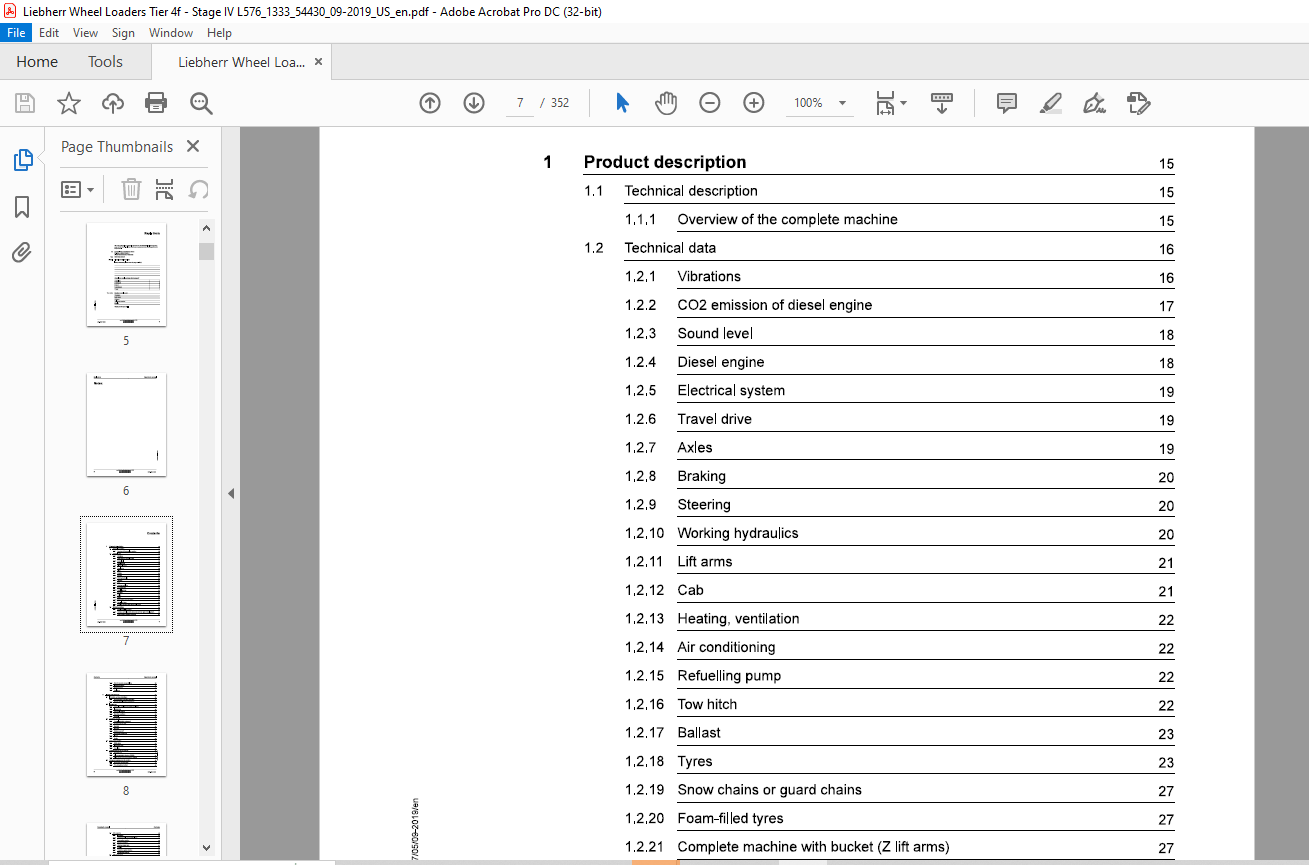Click the Travel drive entry
The width and height of the screenshot is (1309, 865).
[715, 419]
